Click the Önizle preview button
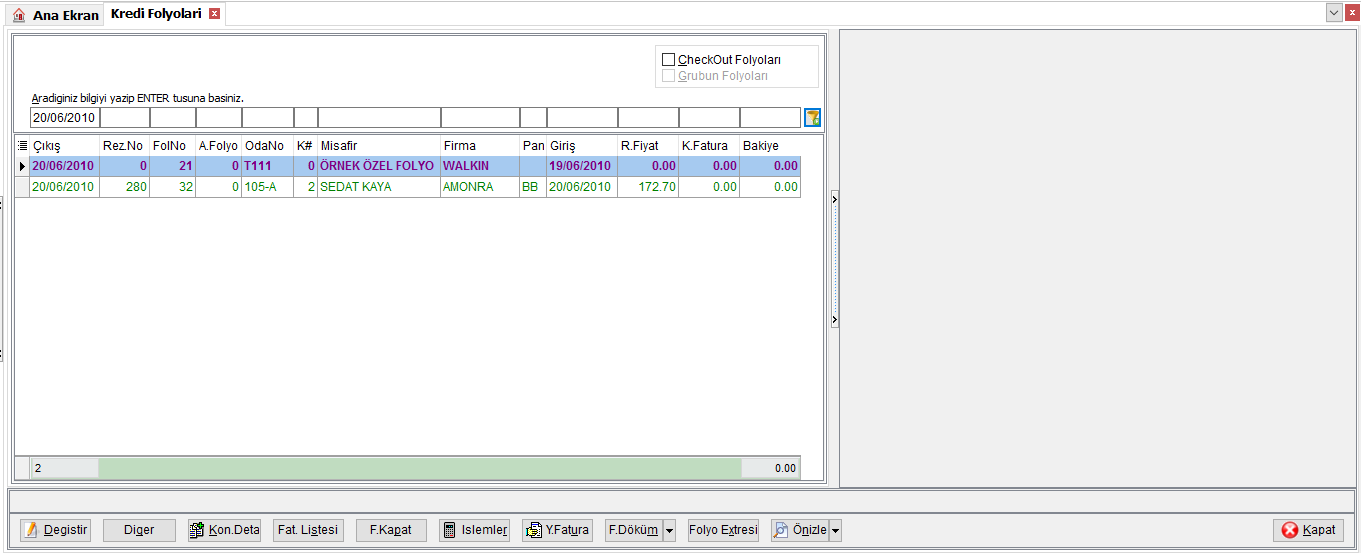 800,531
